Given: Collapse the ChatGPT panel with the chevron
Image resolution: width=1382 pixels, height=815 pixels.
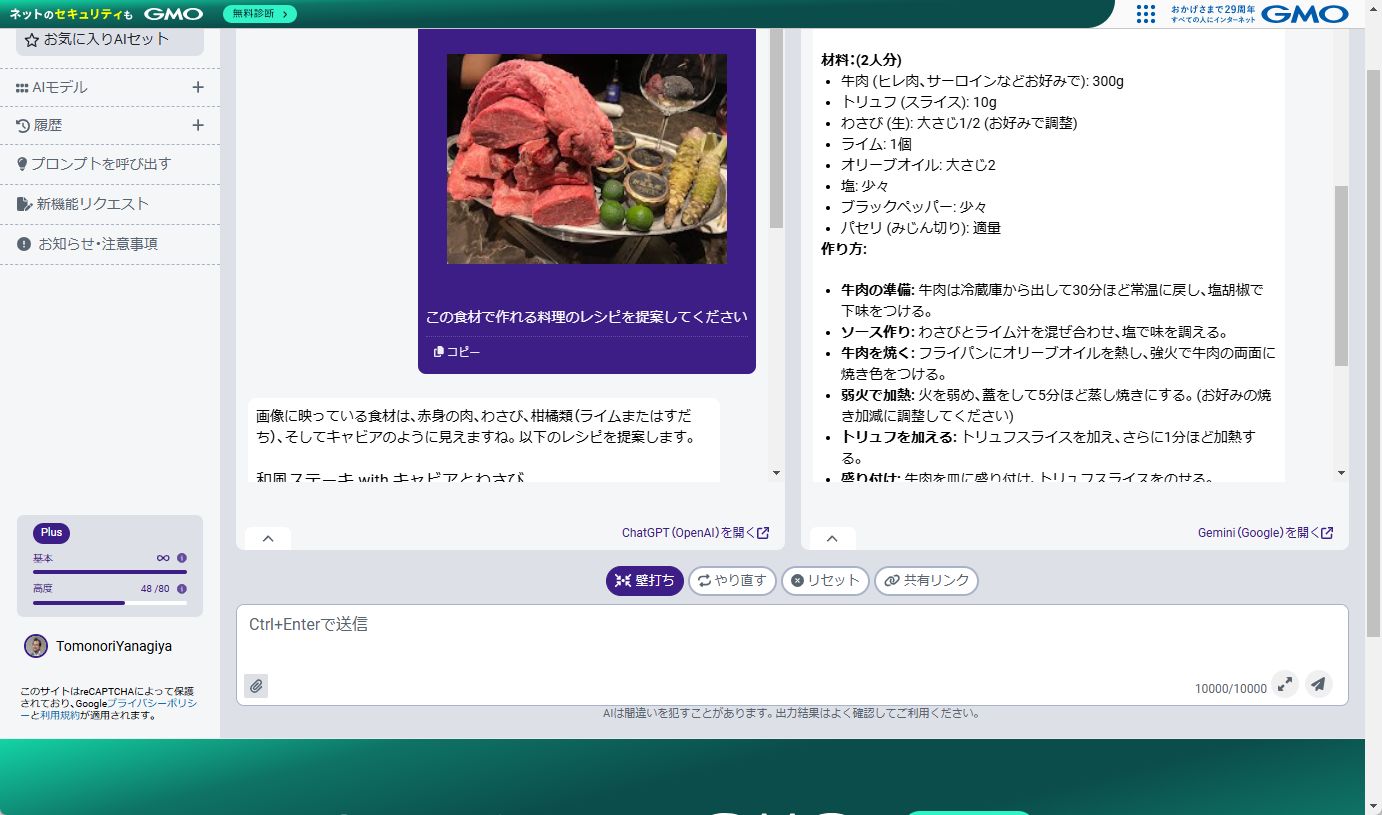Looking at the screenshot, I should coord(267,538).
